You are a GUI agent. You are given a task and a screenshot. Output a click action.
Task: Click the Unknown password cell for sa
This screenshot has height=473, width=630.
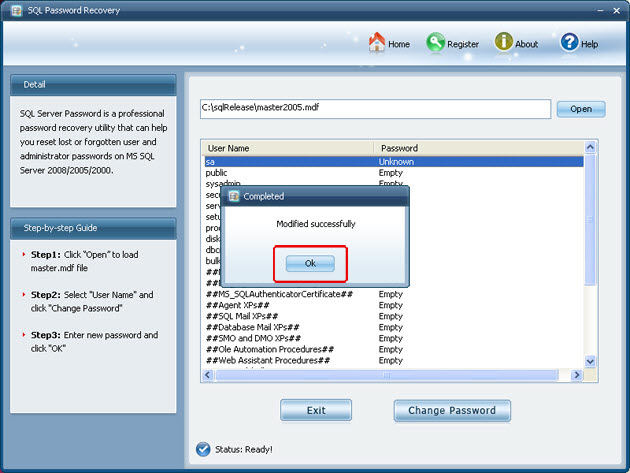pos(396,162)
